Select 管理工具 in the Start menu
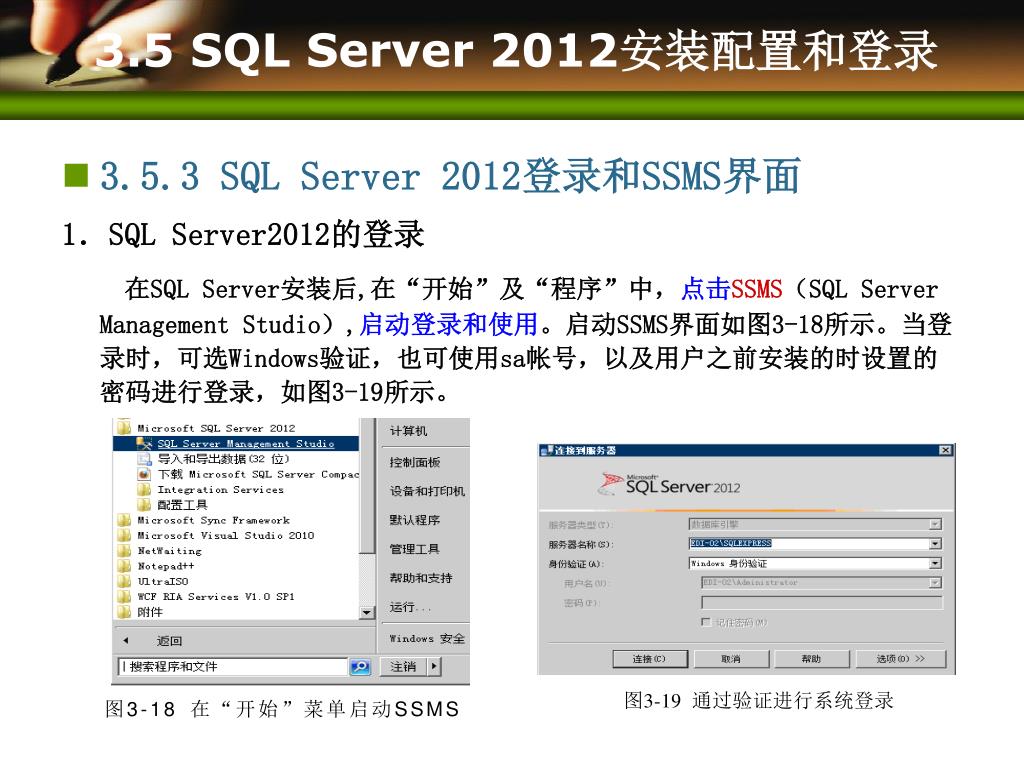The width and height of the screenshot is (1024, 768). coord(415,549)
